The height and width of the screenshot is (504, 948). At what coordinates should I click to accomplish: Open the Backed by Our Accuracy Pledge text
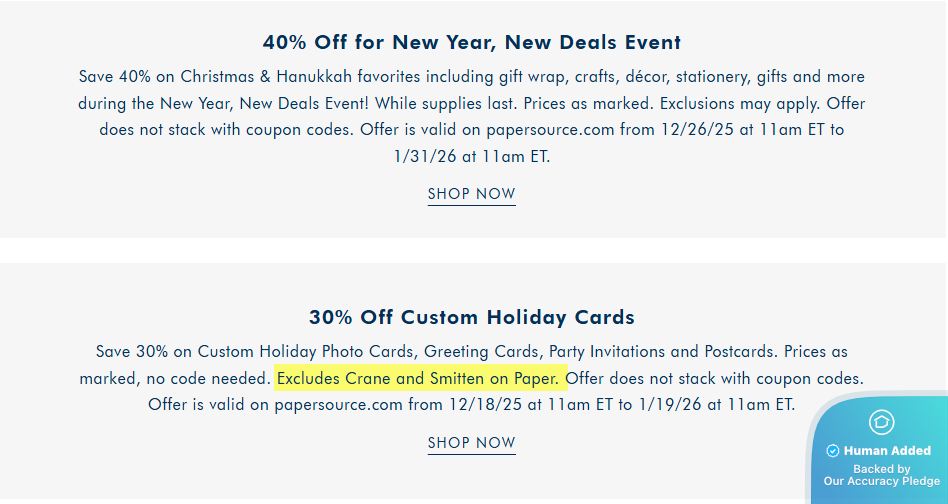[x=881, y=475]
